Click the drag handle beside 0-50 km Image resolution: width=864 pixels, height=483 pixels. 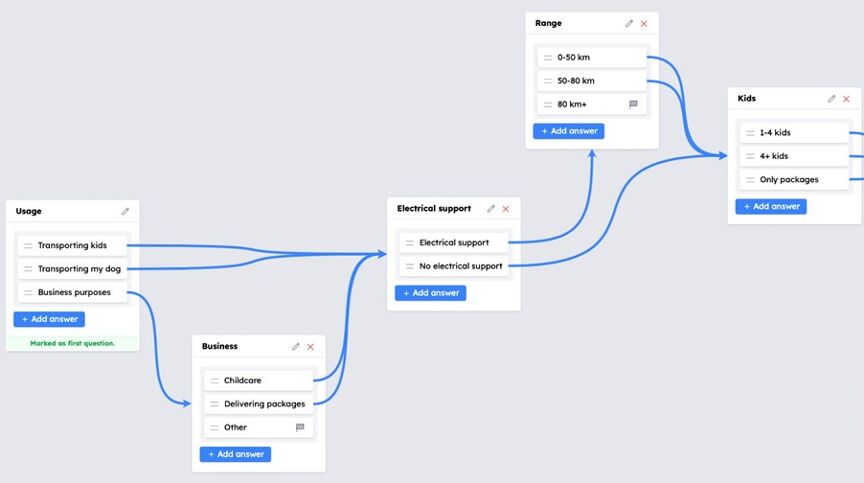[x=548, y=57]
